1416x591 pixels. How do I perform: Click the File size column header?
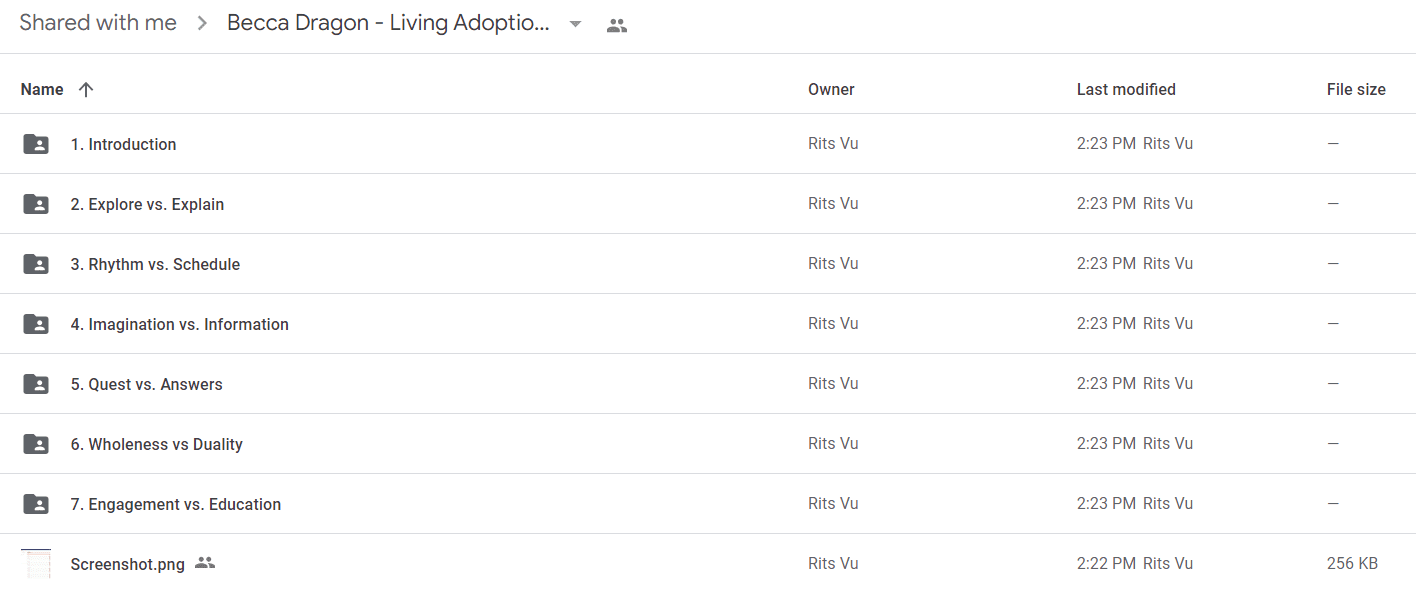click(x=1356, y=90)
